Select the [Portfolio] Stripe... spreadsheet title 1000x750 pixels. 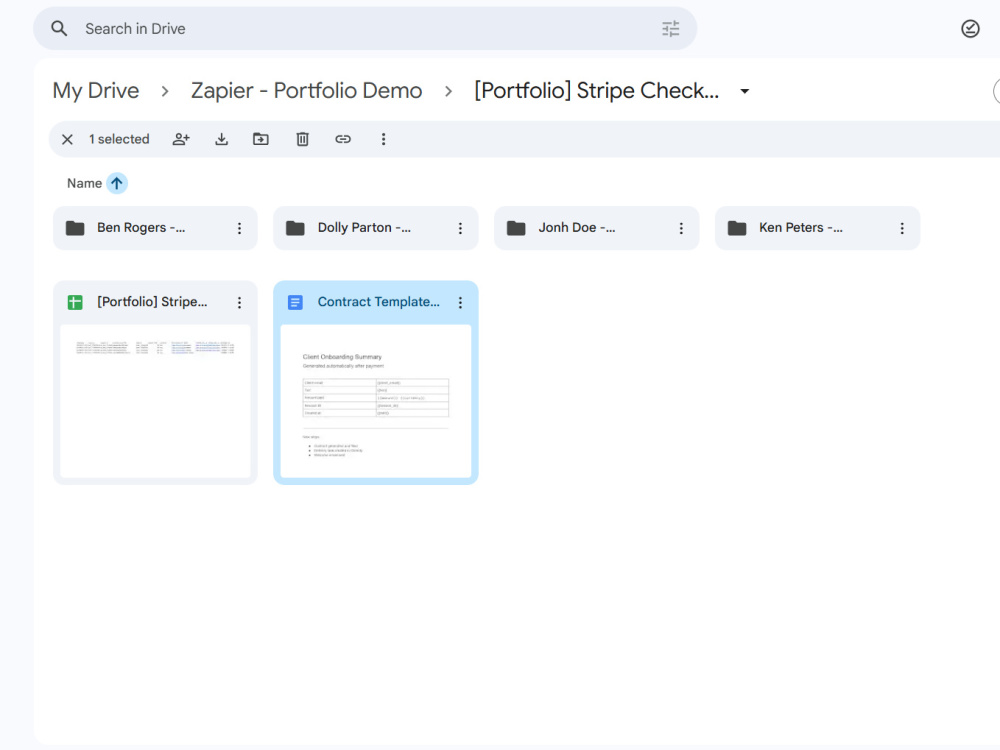(x=152, y=302)
